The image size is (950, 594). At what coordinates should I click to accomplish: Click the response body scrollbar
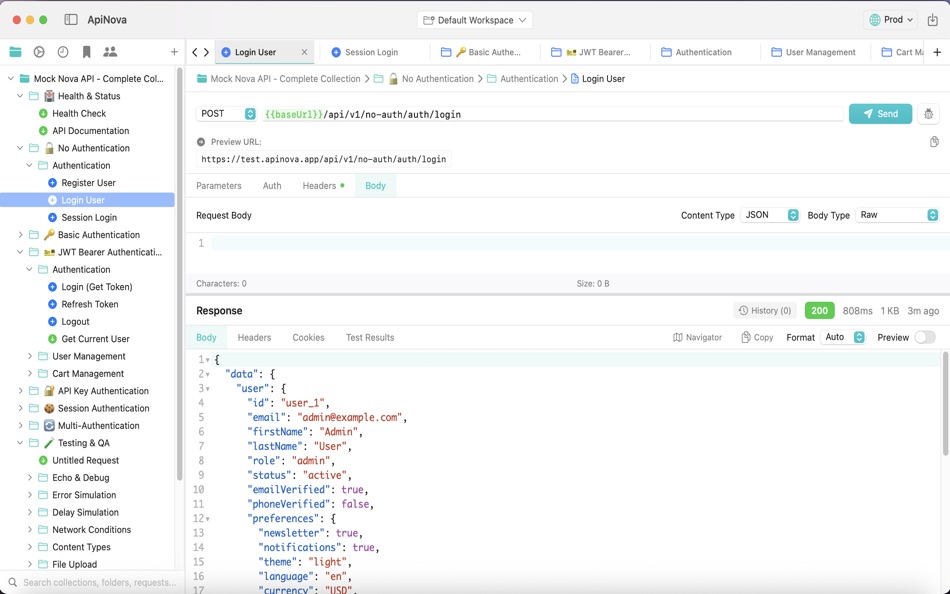(945, 404)
